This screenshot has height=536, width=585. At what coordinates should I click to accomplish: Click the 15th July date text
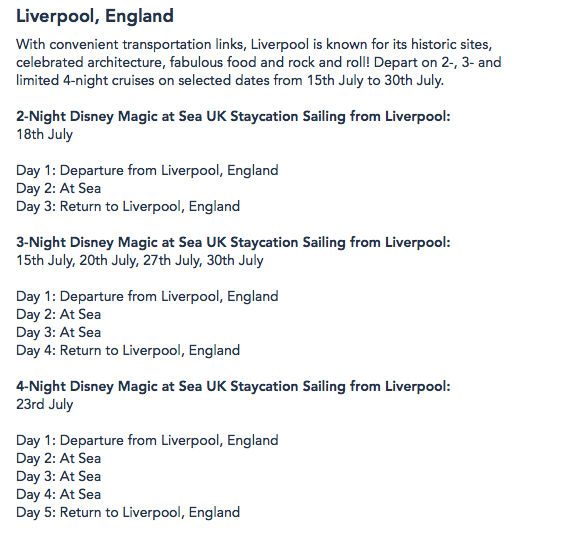tap(45, 260)
